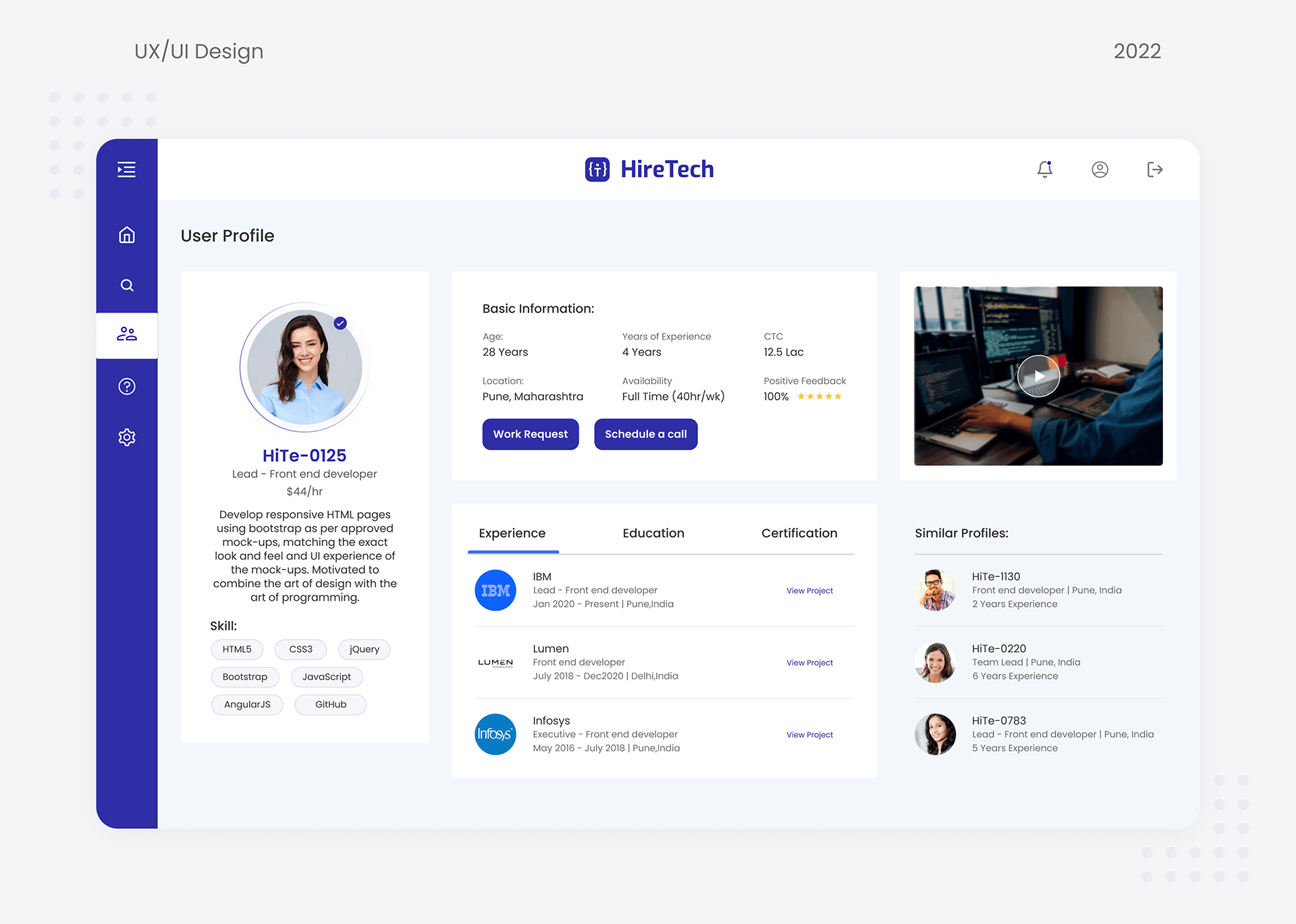Open View Project link for Infosys
1296x924 pixels.
coord(809,735)
